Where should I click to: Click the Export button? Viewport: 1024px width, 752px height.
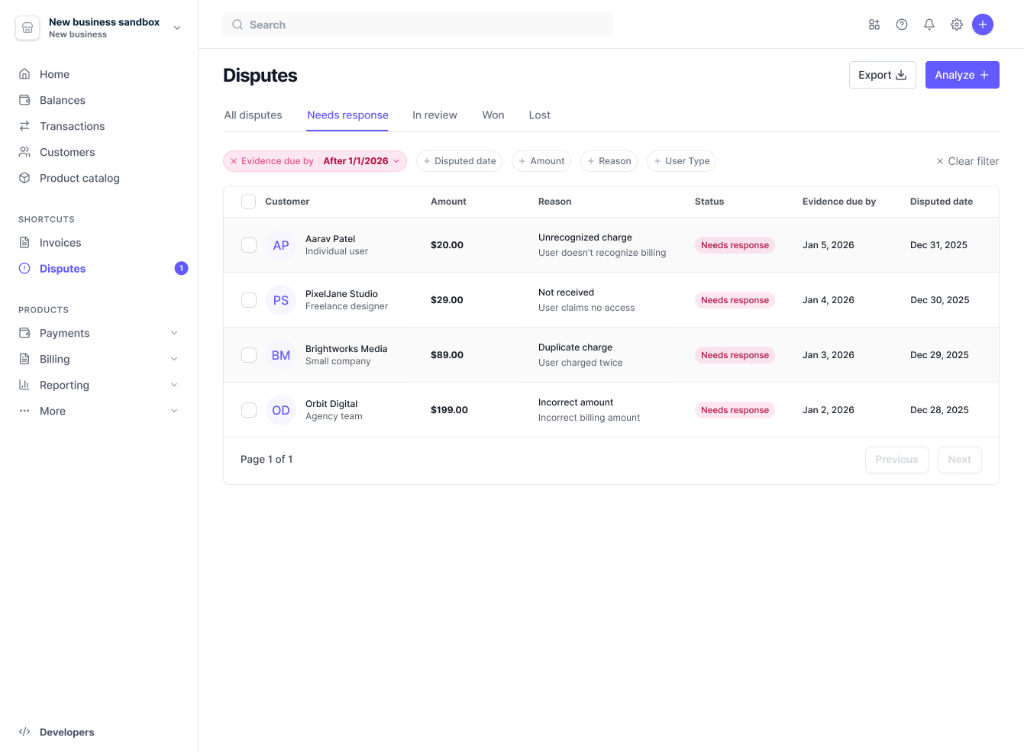(x=881, y=75)
